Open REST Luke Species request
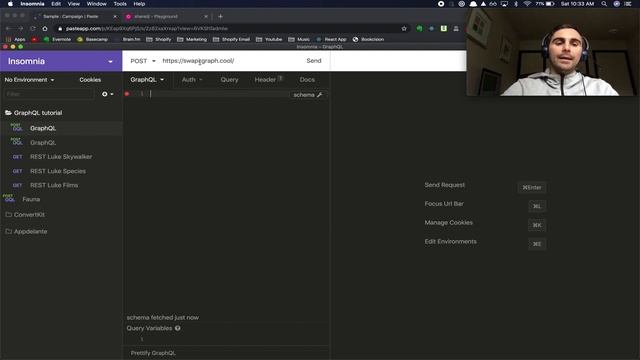 [61, 171]
